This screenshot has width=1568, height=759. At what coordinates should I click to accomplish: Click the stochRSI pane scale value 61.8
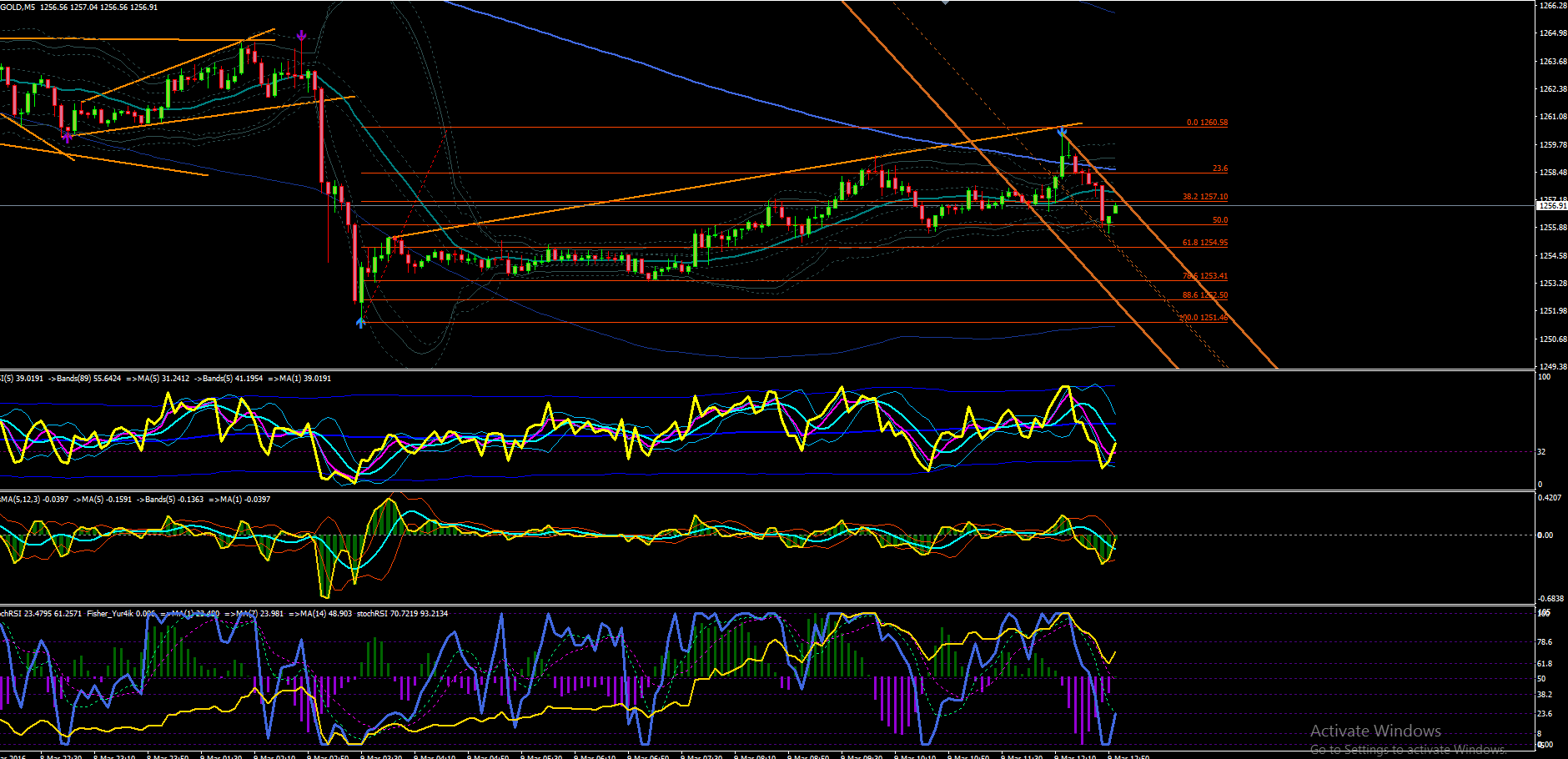(1545, 664)
